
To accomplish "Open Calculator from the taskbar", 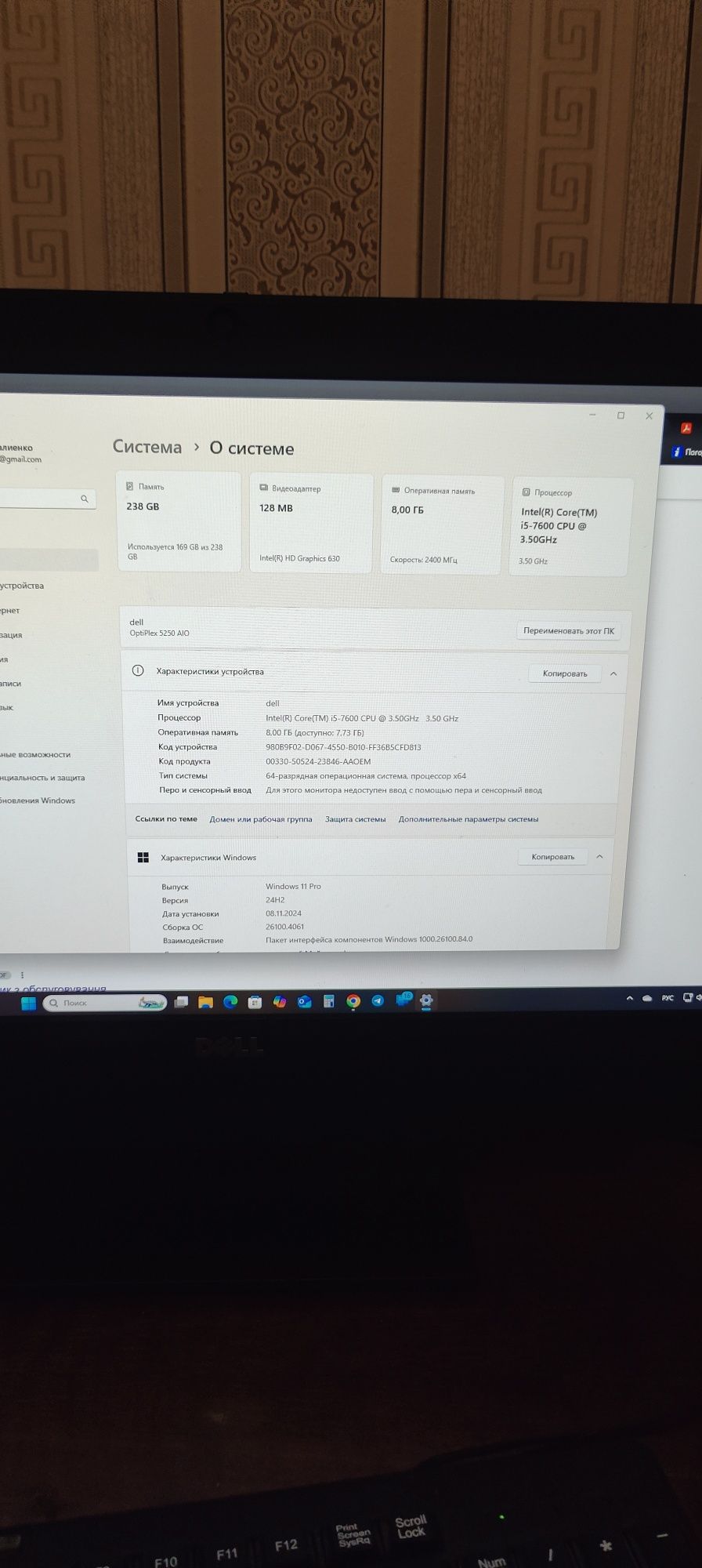I will tap(329, 1001).
